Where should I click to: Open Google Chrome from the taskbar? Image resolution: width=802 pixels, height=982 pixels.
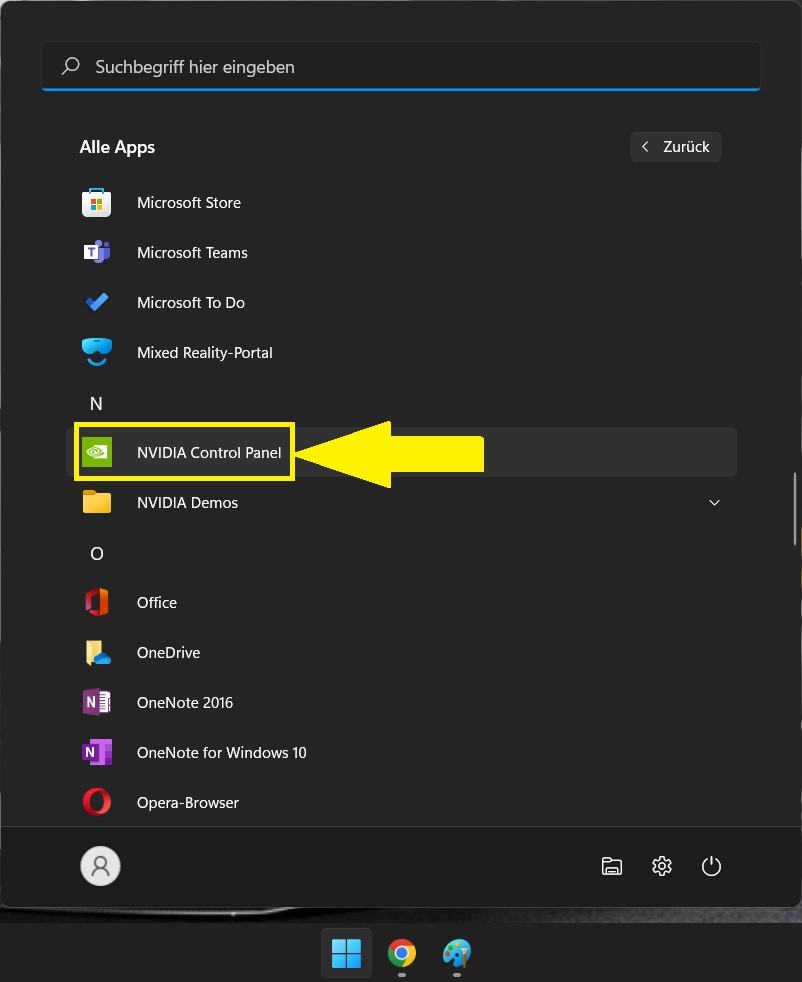pyautogui.click(x=402, y=953)
